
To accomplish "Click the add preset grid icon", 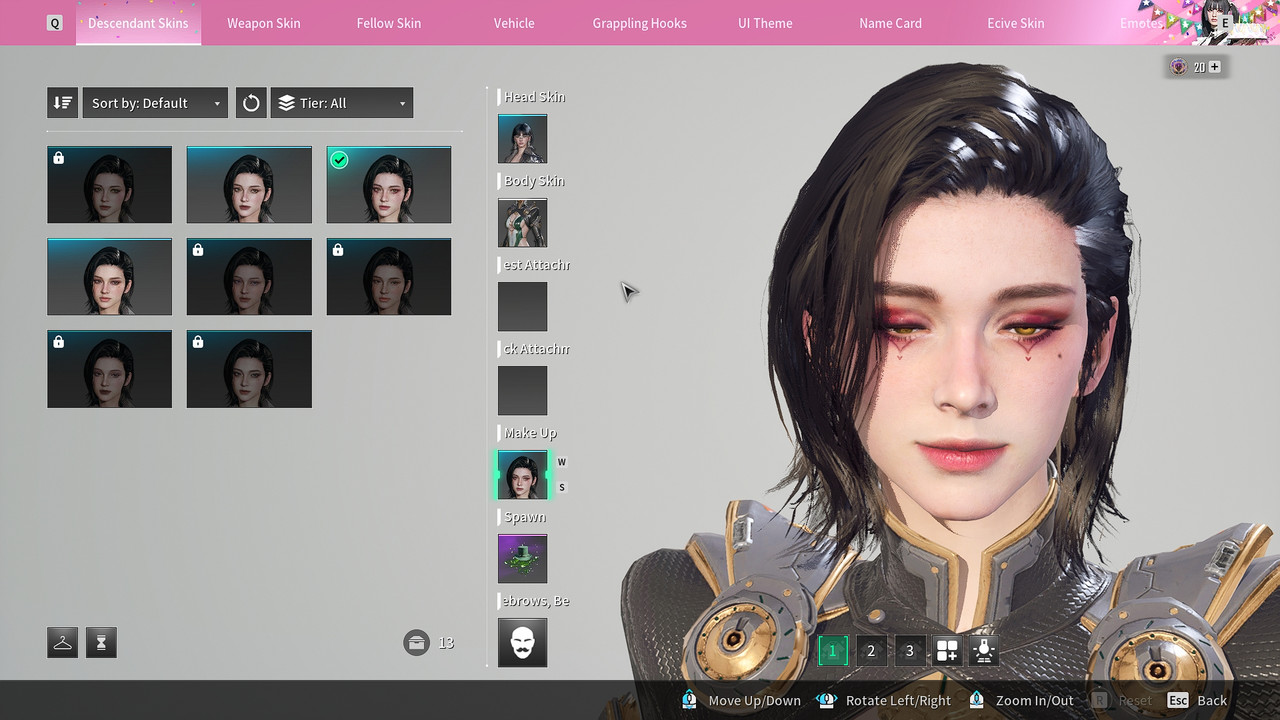I will pyautogui.click(x=947, y=651).
